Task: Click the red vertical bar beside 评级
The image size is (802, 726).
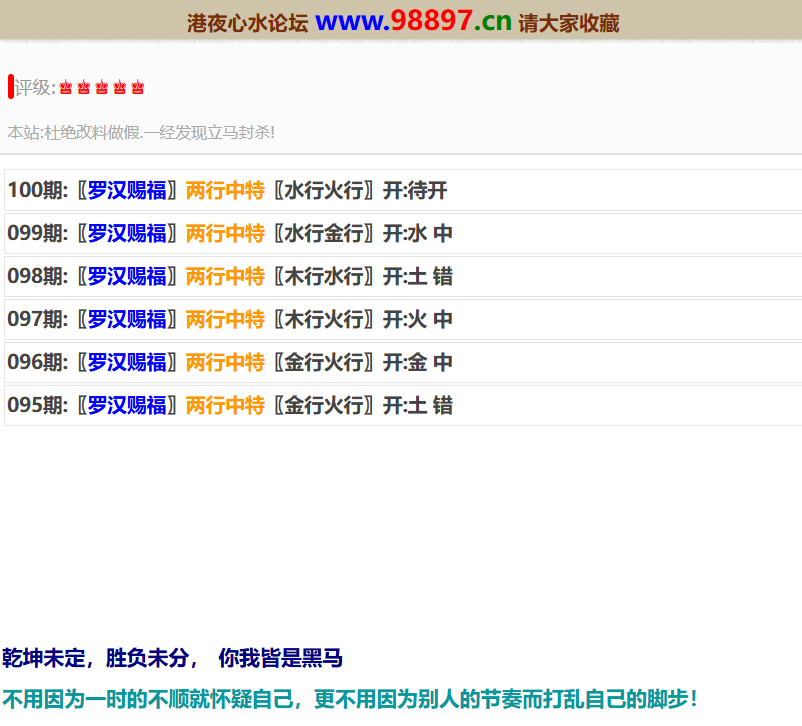Action: click(x=10, y=87)
